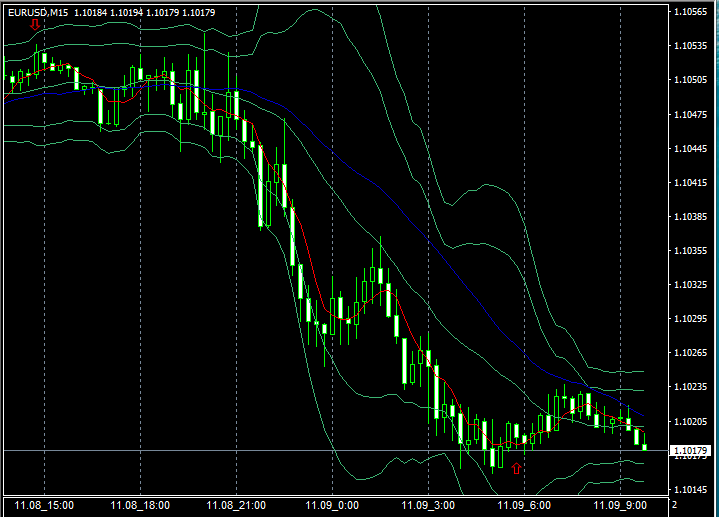
Task: Click the red down arrow signal marker
Action: point(35,24)
